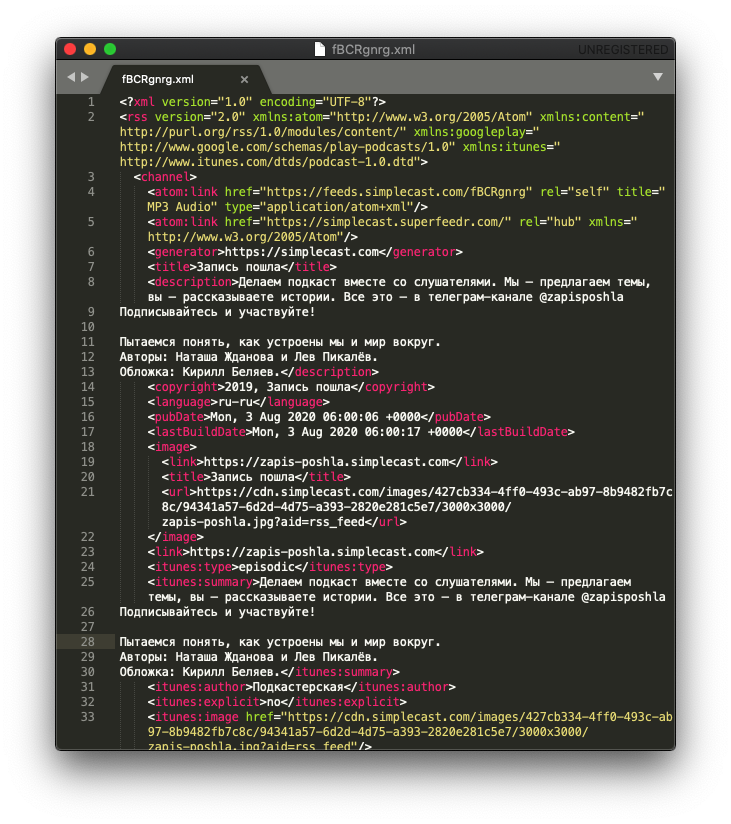Click the fBCRgnrg.xml title bar filename
This screenshot has height=824, width=731.
(373, 49)
